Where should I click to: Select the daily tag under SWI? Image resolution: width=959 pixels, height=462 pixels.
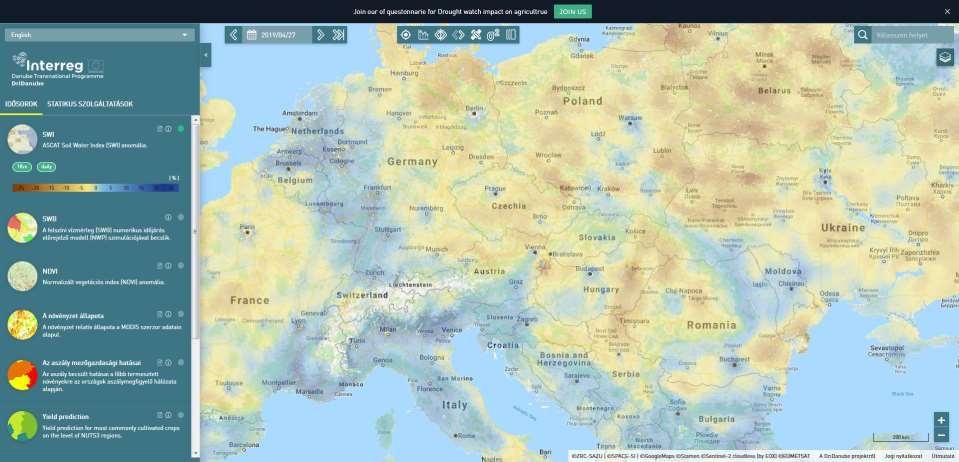point(46,166)
